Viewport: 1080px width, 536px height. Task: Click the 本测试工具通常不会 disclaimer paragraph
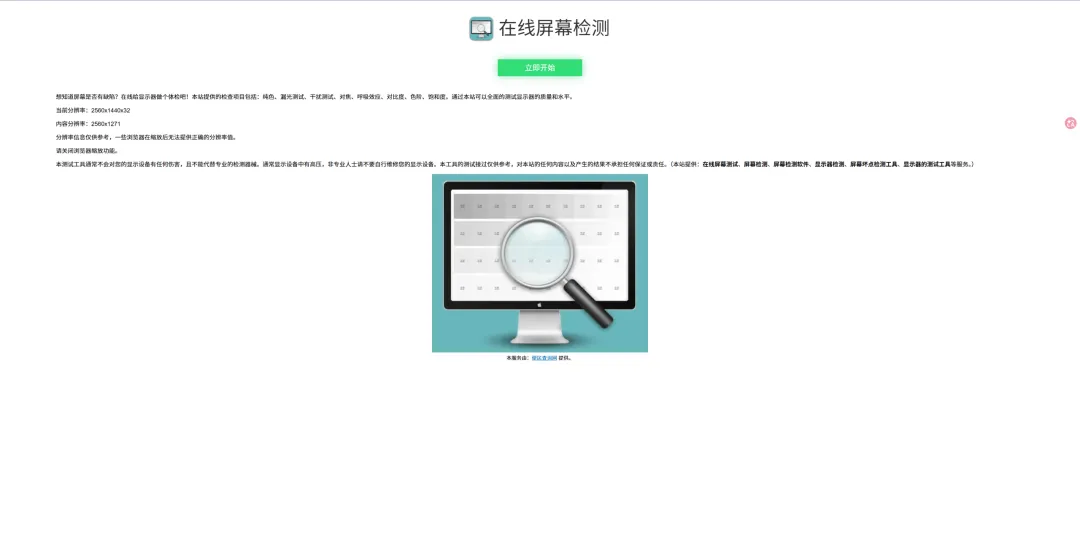point(515,164)
